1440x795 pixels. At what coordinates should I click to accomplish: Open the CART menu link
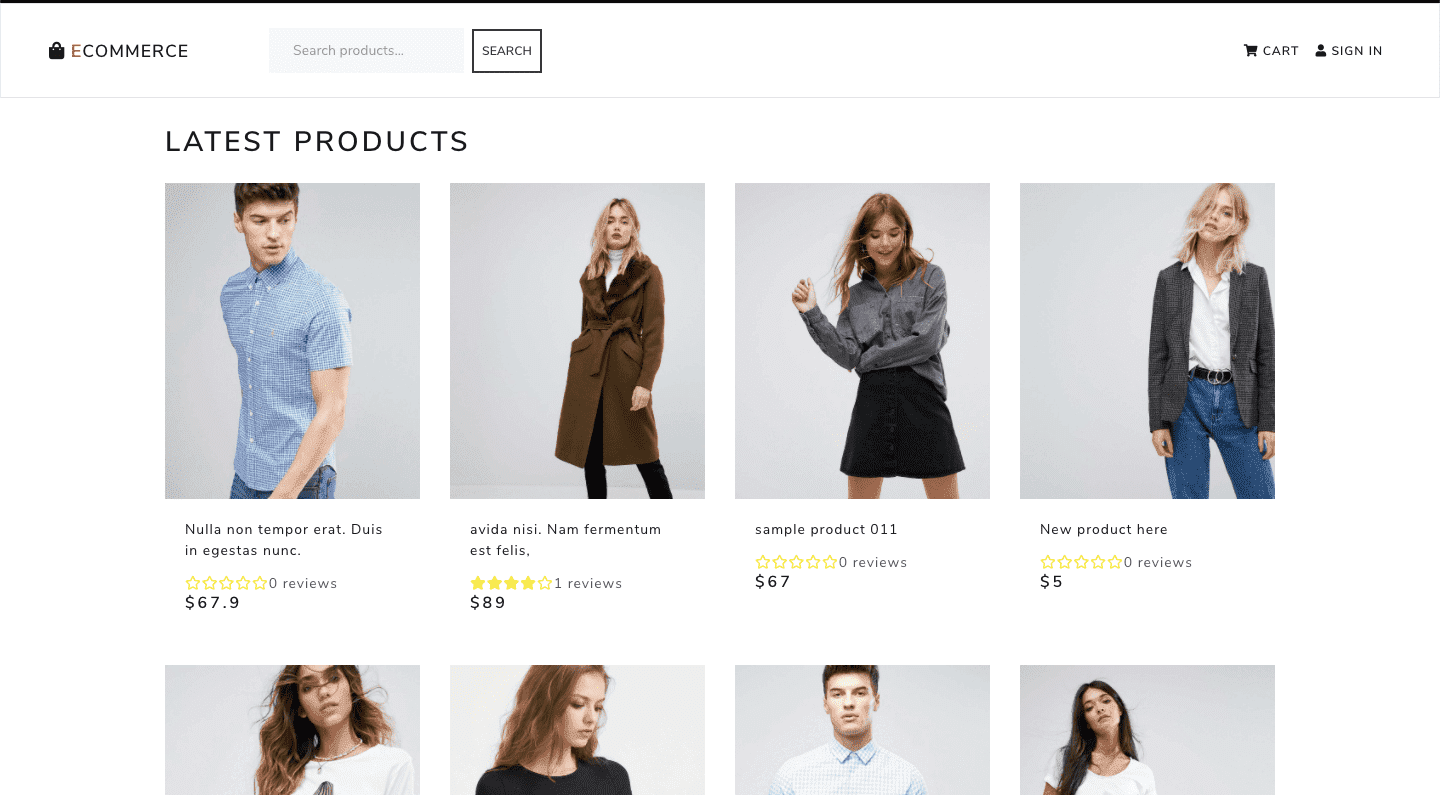pos(1271,51)
